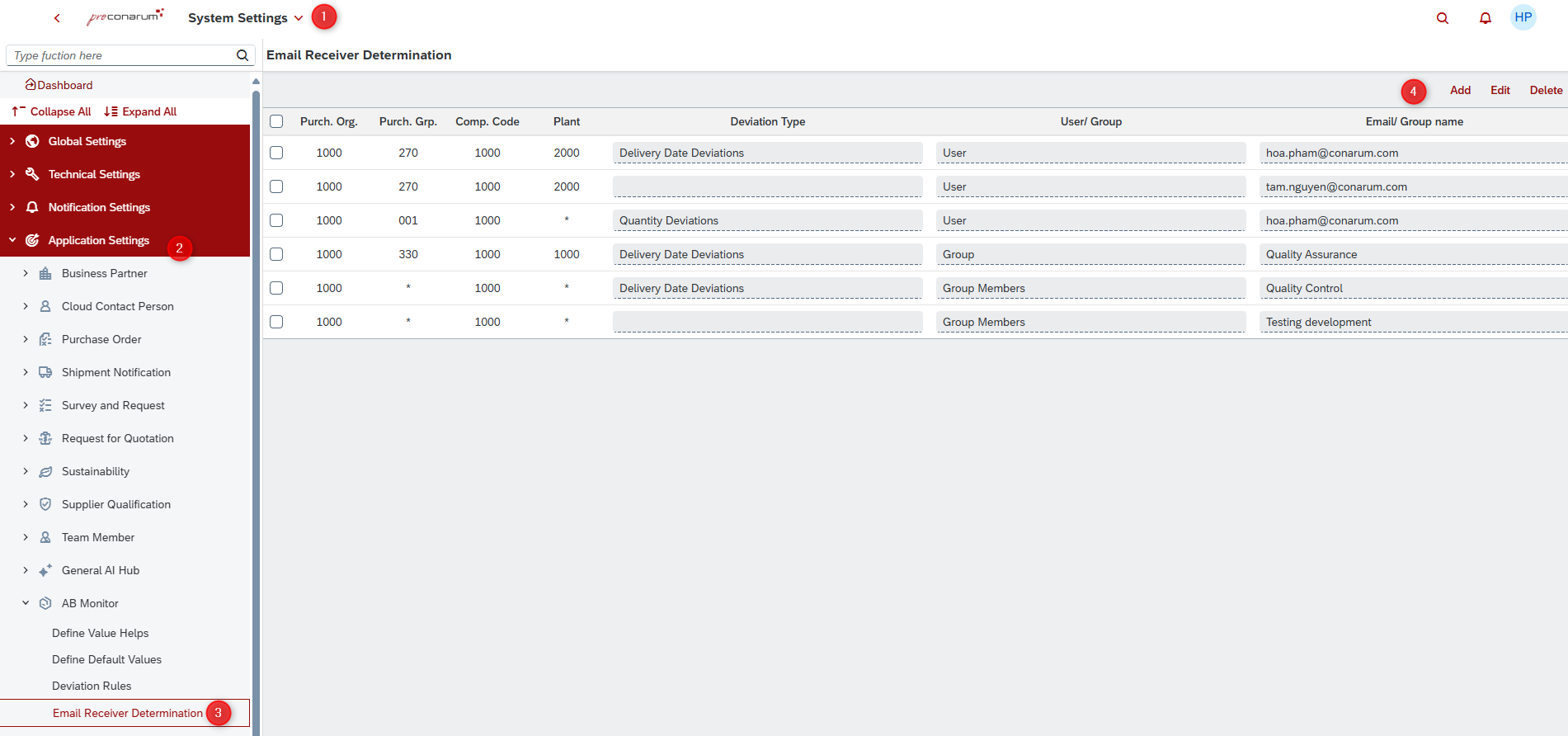This screenshot has height=736, width=1568.
Task: Open the System Settings dropdown
Action: [246, 18]
